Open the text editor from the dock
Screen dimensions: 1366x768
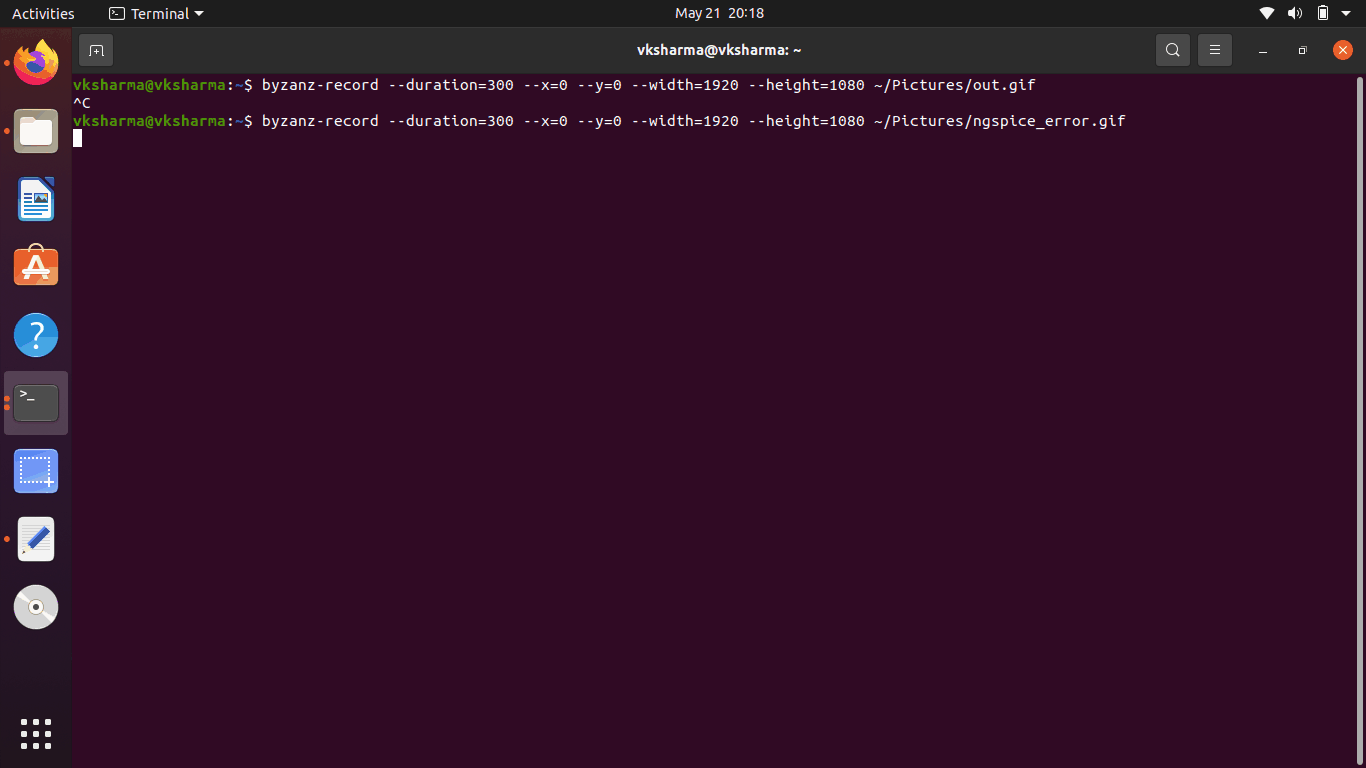click(x=35, y=539)
